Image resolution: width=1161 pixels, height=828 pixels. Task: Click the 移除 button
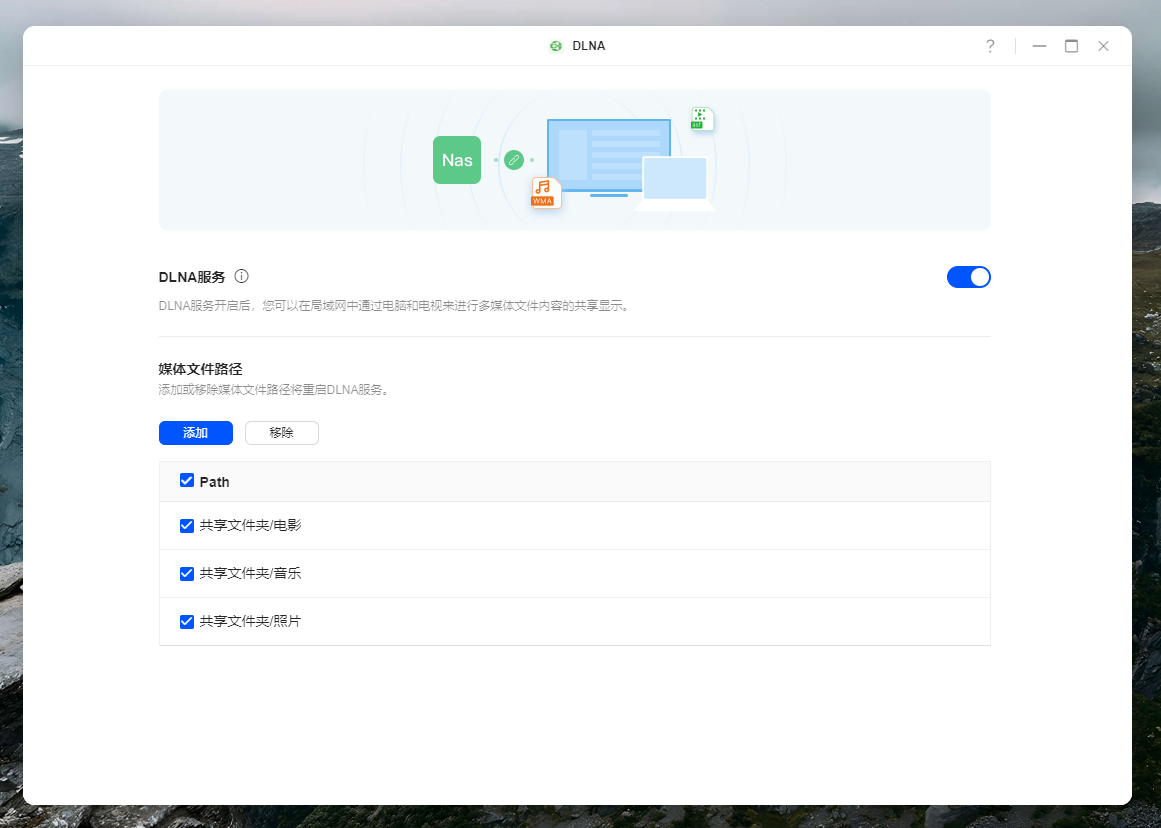[x=282, y=433]
